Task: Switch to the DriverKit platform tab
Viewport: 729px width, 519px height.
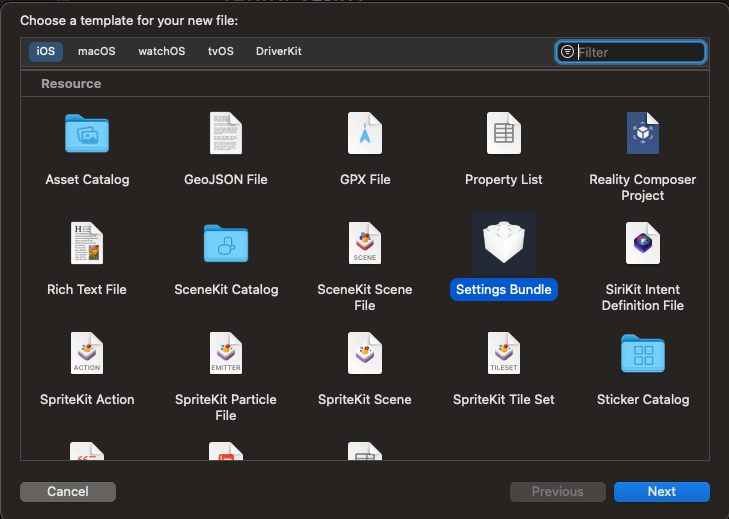Action: 278,51
